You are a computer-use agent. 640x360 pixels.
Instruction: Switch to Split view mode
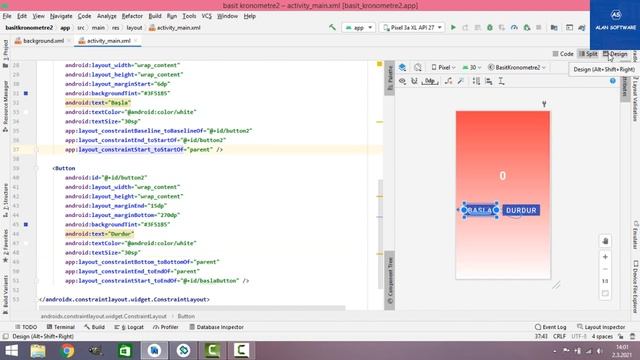click(x=588, y=54)
